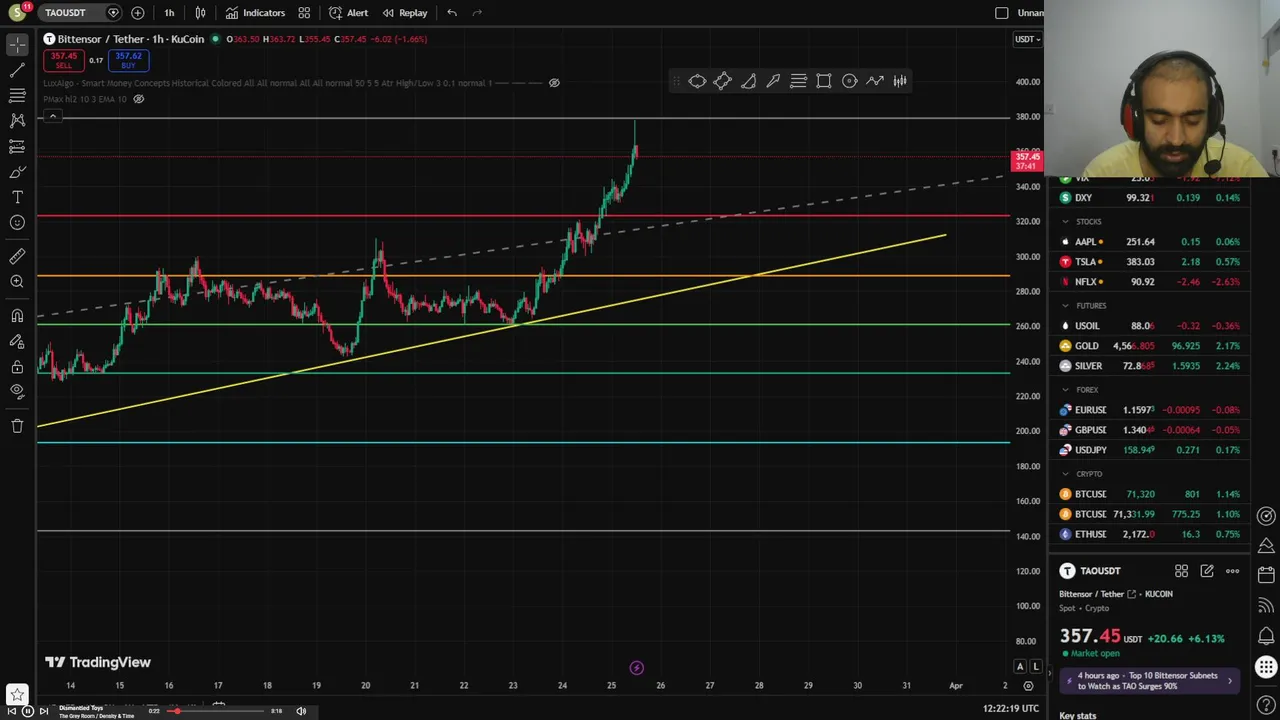
Task: Toggle LuxAlgo Smart Money Concepts visibility
Action: click(554, 83)
